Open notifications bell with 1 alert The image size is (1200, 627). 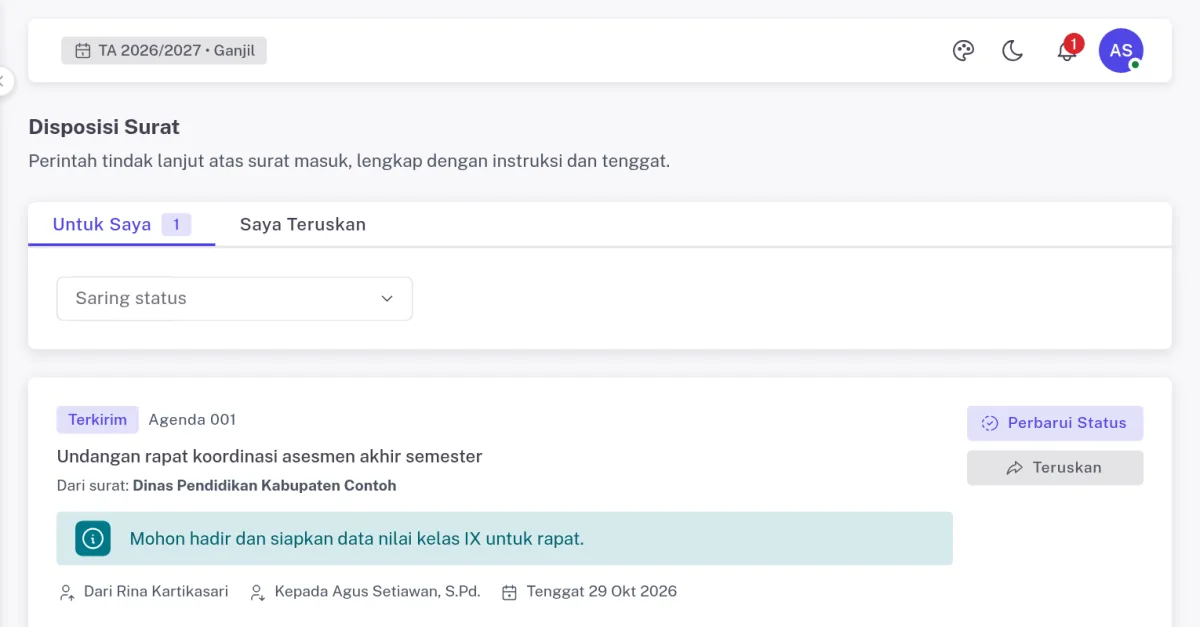point(1067,50)
